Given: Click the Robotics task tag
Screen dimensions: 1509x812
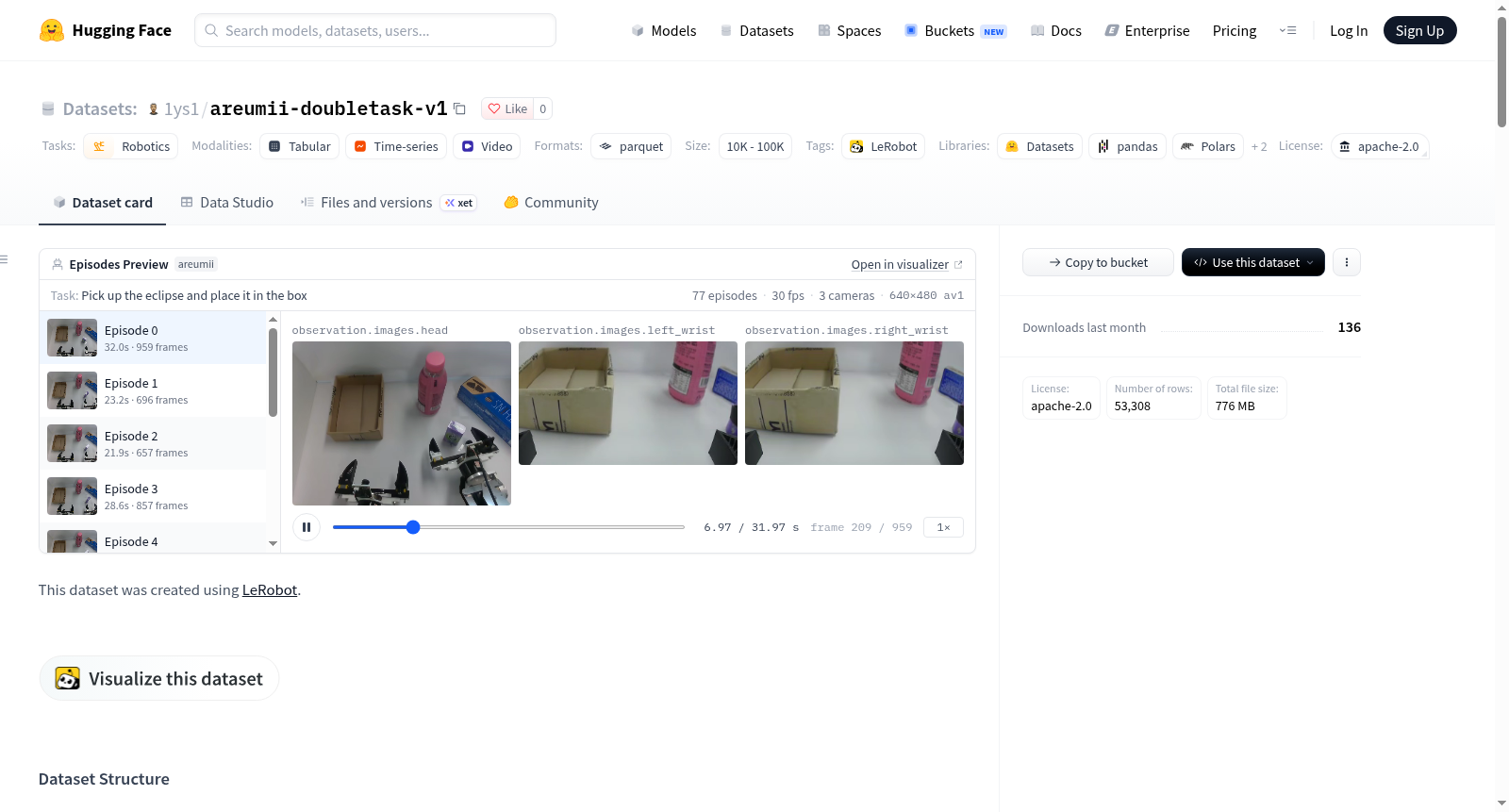Looking at the screenshot, I should (x=131, y=146).
